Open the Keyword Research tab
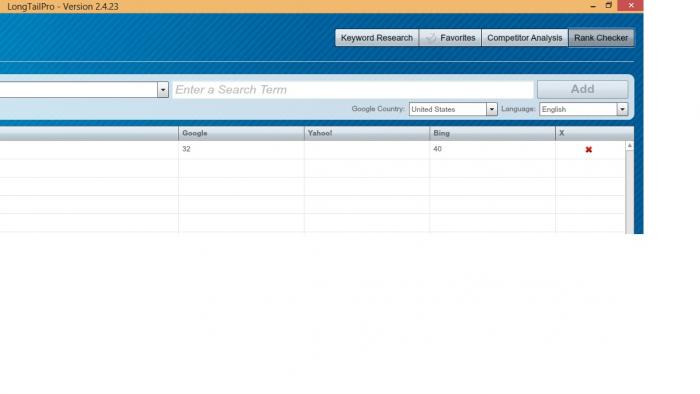The height and width of the screenshot is (394, 700). pos(377,38)
